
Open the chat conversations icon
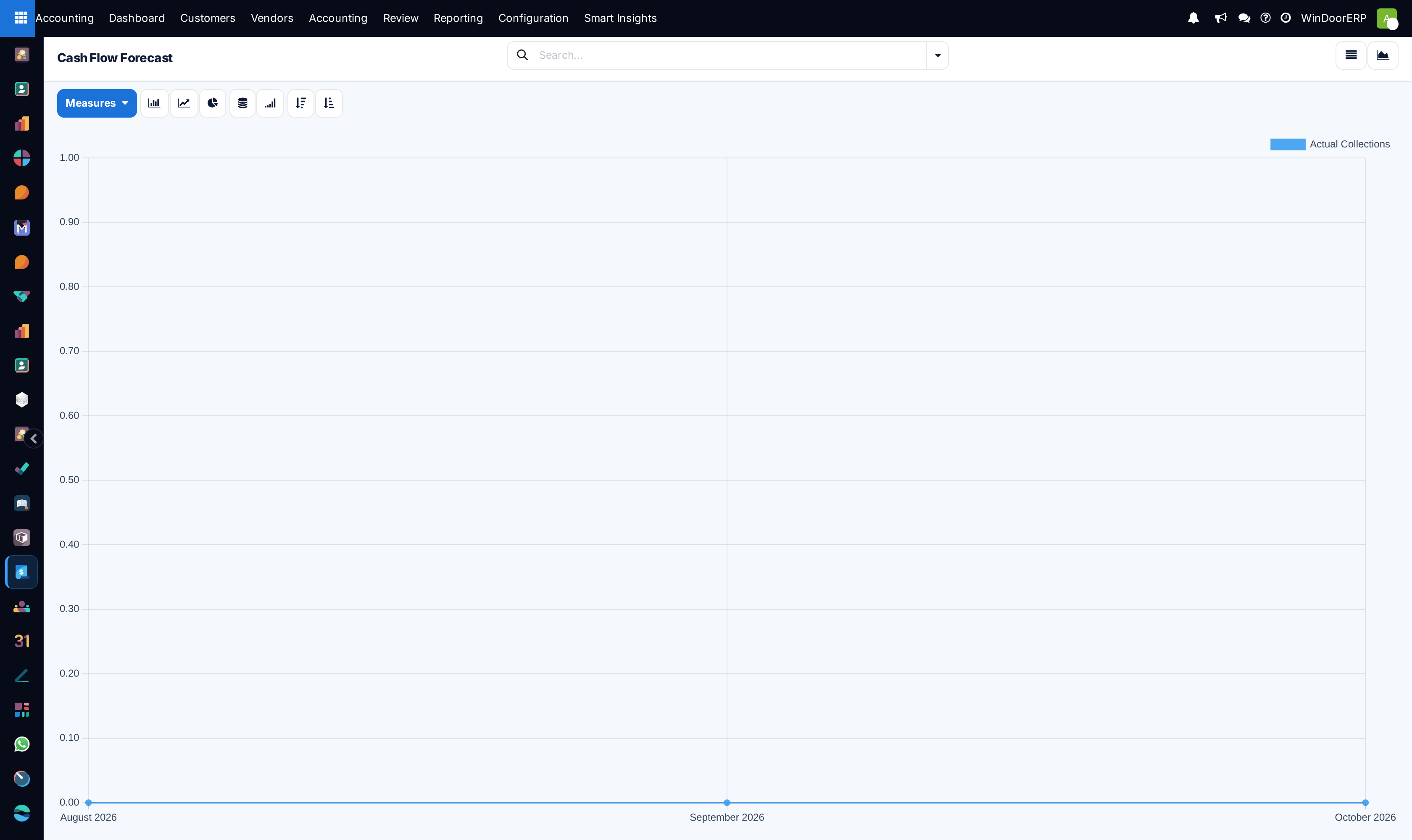(1244, 18)
